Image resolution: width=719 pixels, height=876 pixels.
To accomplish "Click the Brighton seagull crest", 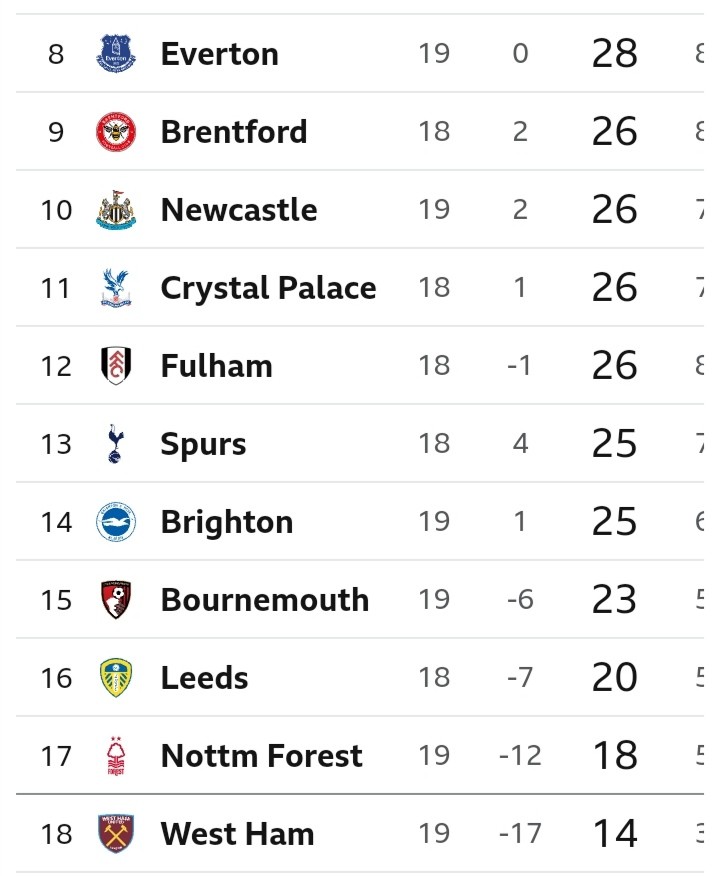I will pos(115,522).
